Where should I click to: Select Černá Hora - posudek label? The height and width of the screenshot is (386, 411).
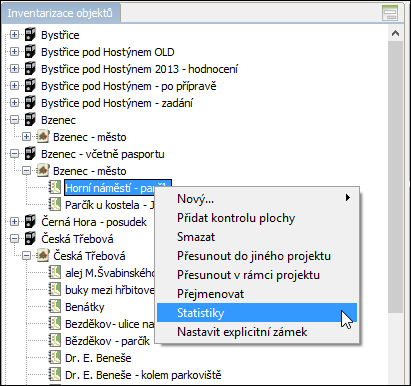point(94,222)
